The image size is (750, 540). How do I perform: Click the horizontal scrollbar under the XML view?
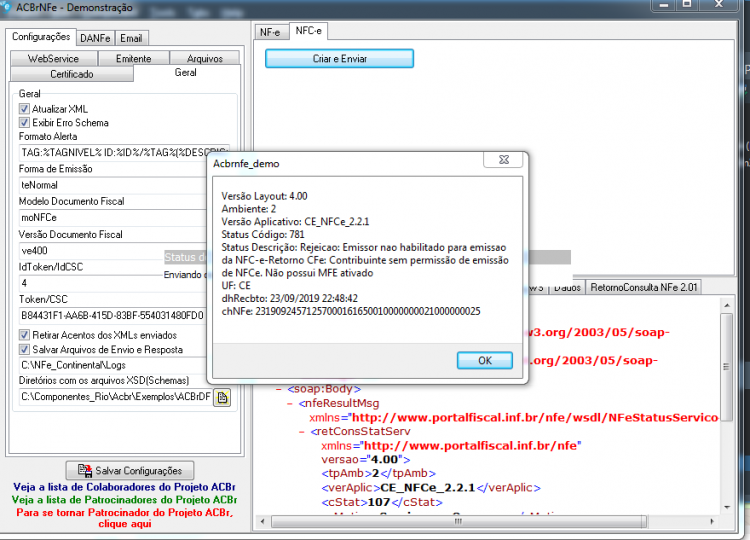pyautogui.click(x=458, y=521)
